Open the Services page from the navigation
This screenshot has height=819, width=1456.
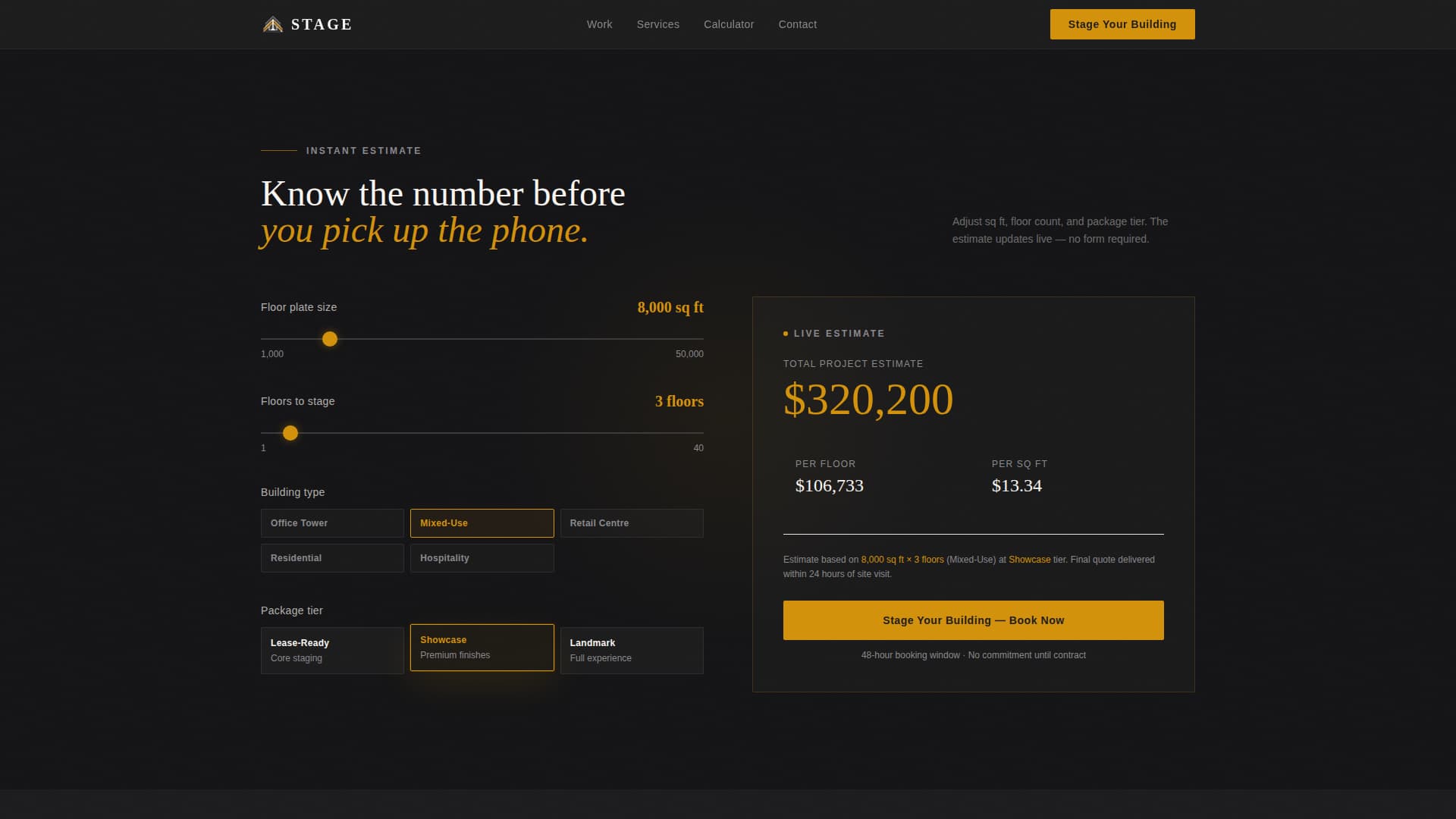pyautogui.click(x=657, y=24)
